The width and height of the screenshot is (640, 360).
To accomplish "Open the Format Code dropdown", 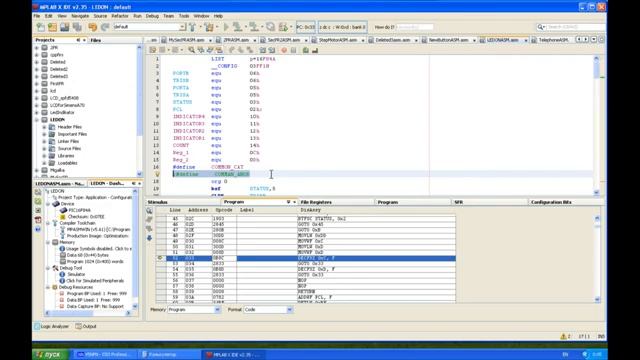I will 289,310.
